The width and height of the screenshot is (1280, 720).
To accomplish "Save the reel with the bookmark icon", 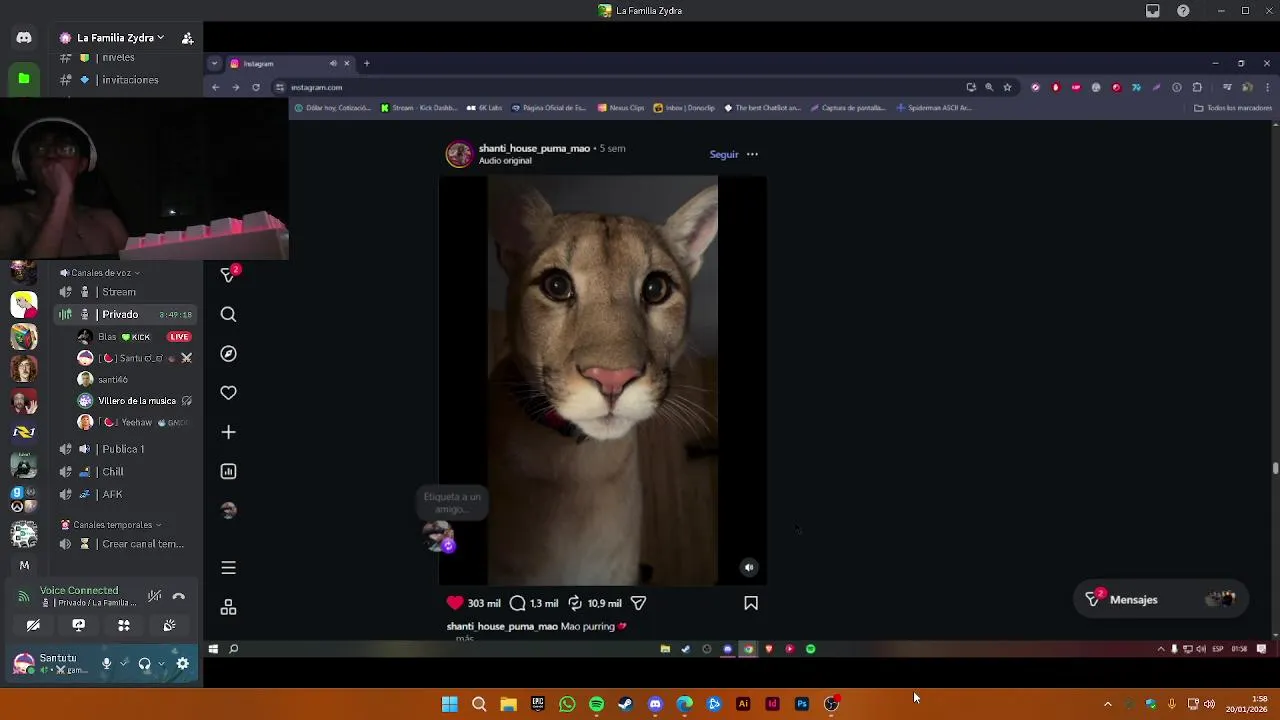I will [751, 603].
